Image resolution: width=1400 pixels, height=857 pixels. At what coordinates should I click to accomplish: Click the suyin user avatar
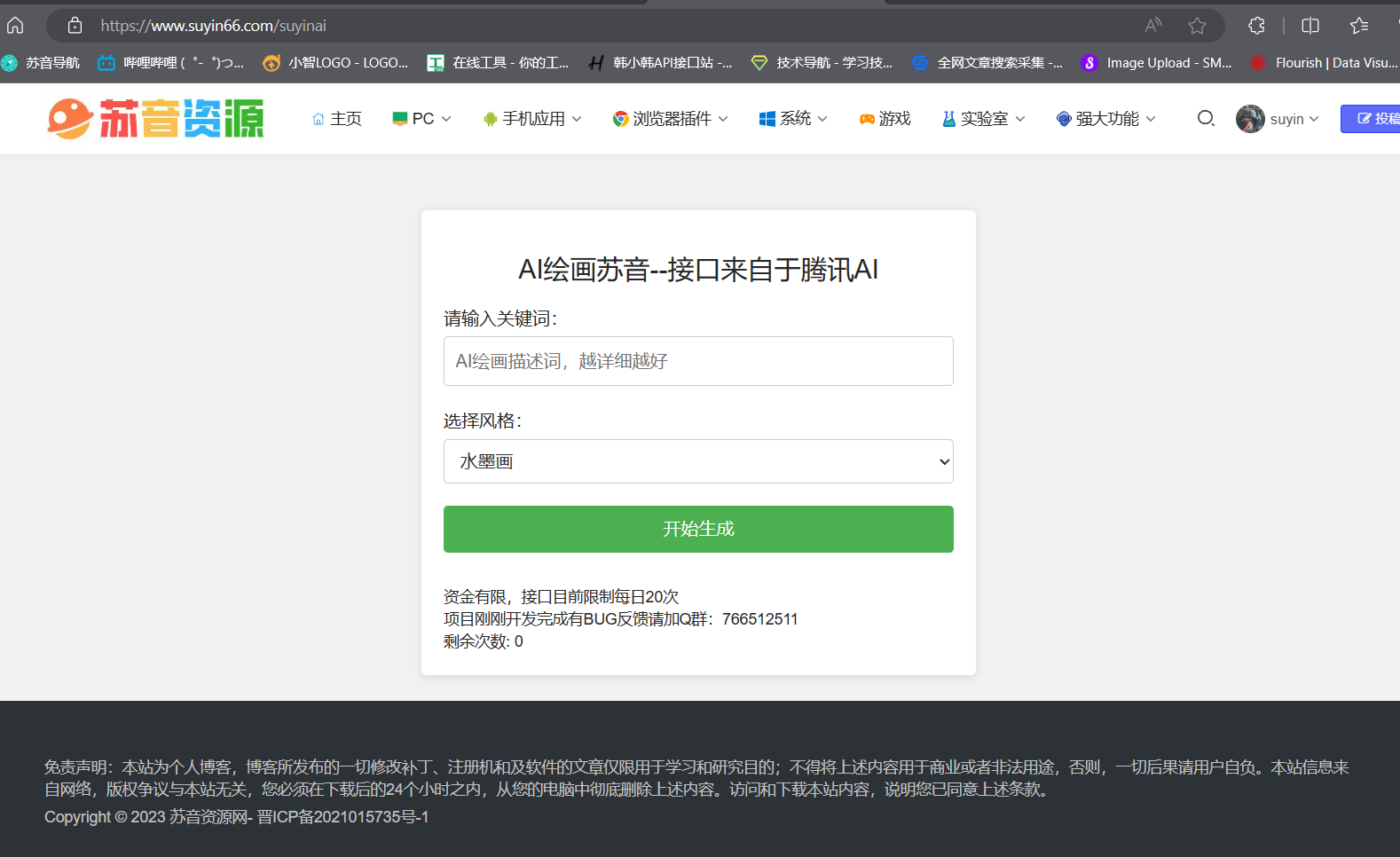(x=1250, y=118)
